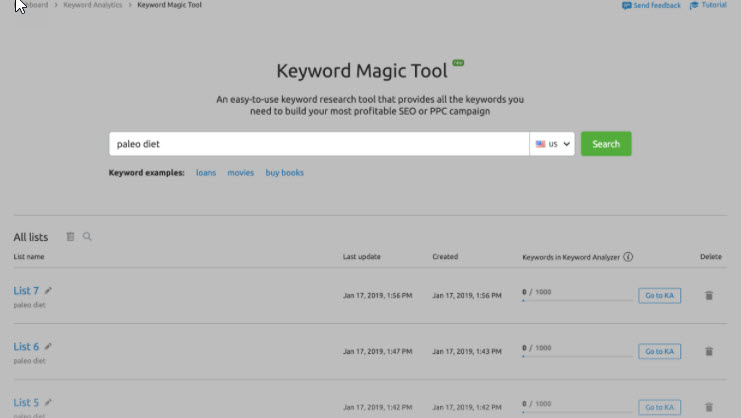
Task: Delete List 6 with its trash icon
Action: point(709,351)
